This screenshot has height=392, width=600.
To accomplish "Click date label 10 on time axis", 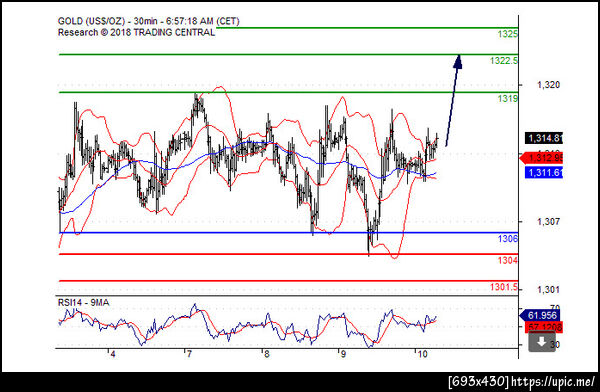I will point(422,354).
